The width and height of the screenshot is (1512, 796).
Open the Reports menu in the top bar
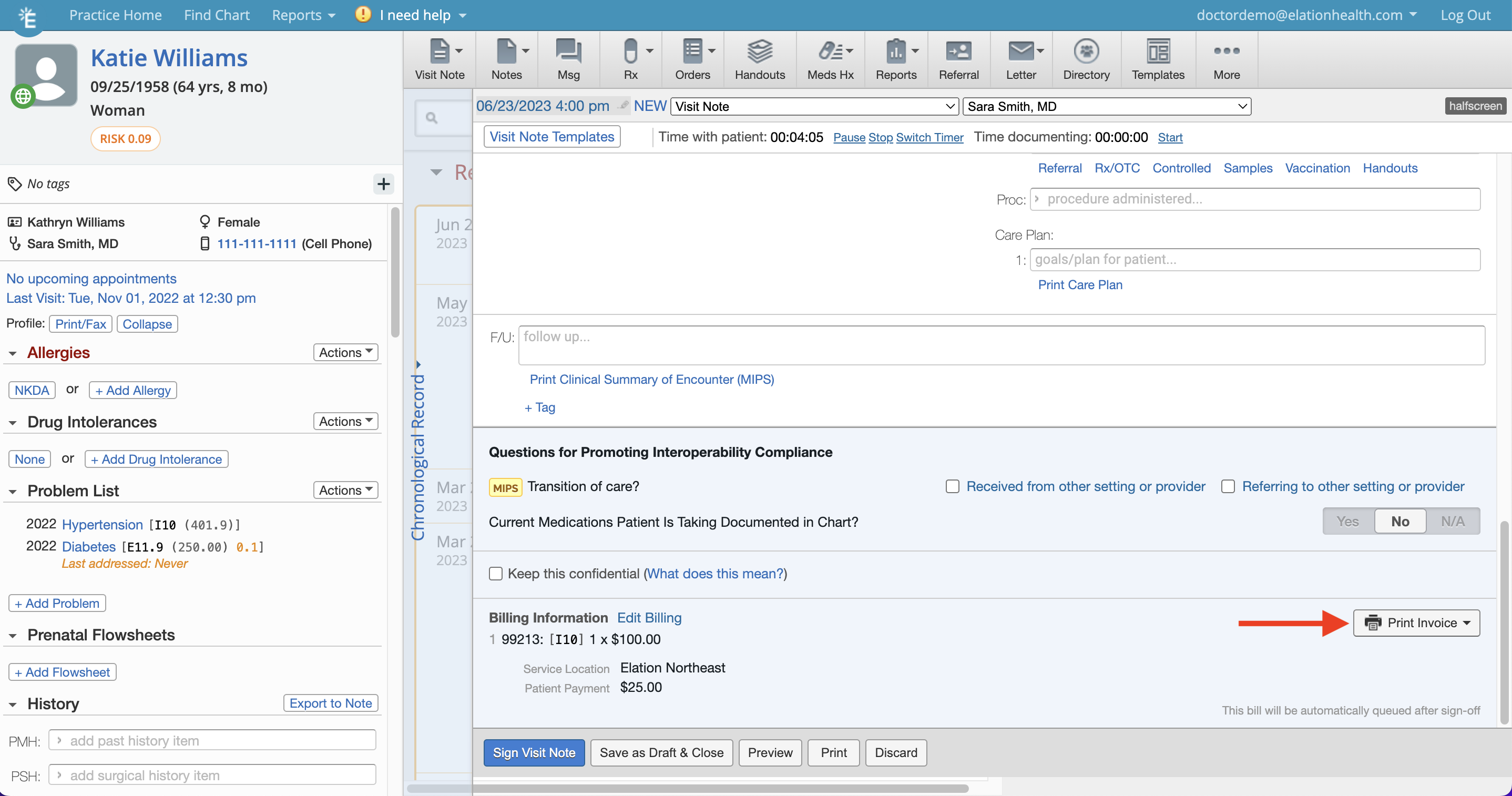(x=303, y=15)
